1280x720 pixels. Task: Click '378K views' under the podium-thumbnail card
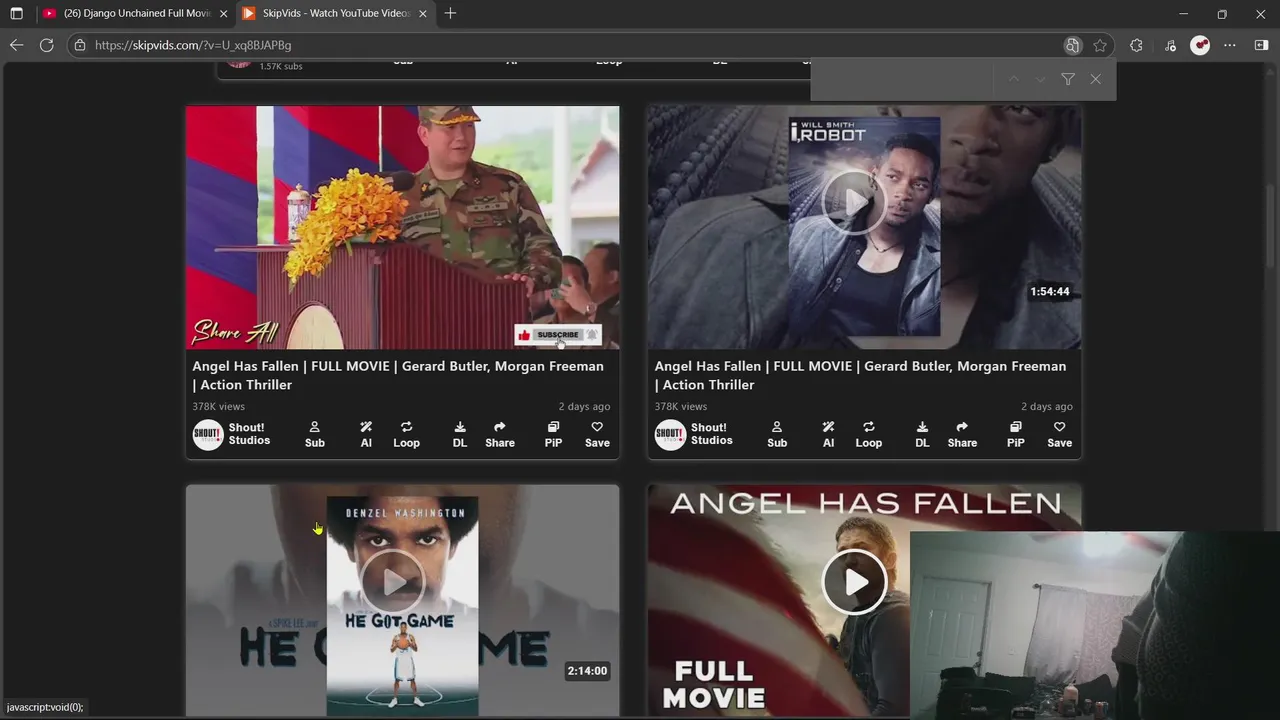coord(218,407)
